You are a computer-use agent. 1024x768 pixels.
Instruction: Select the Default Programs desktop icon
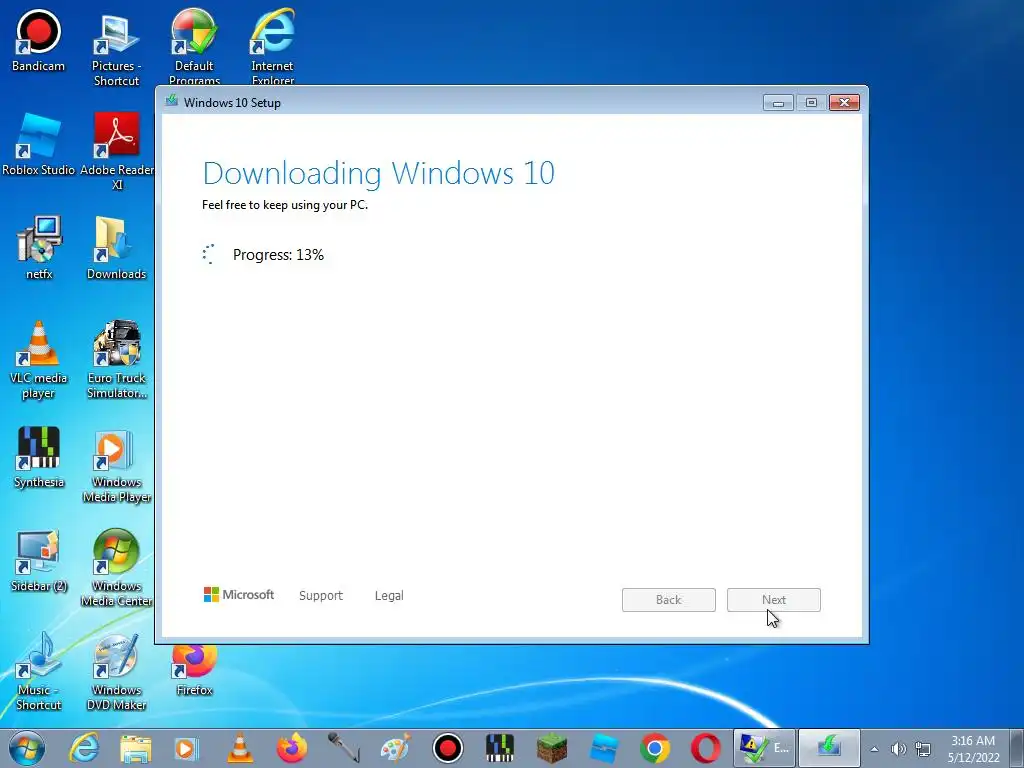pyautogui.click(x=194, y=46)
